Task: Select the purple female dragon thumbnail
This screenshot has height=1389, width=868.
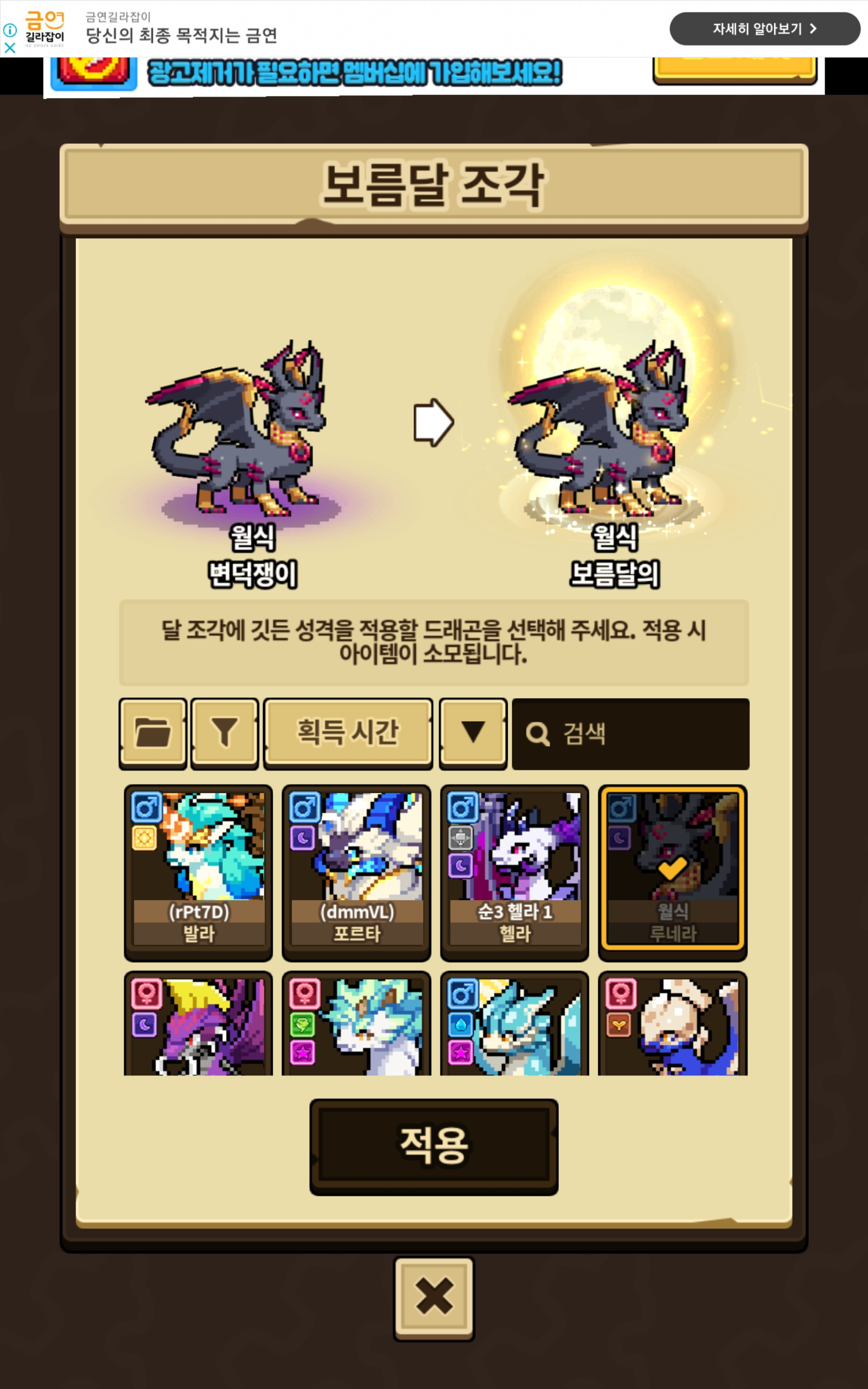Action: point(198,1023)
